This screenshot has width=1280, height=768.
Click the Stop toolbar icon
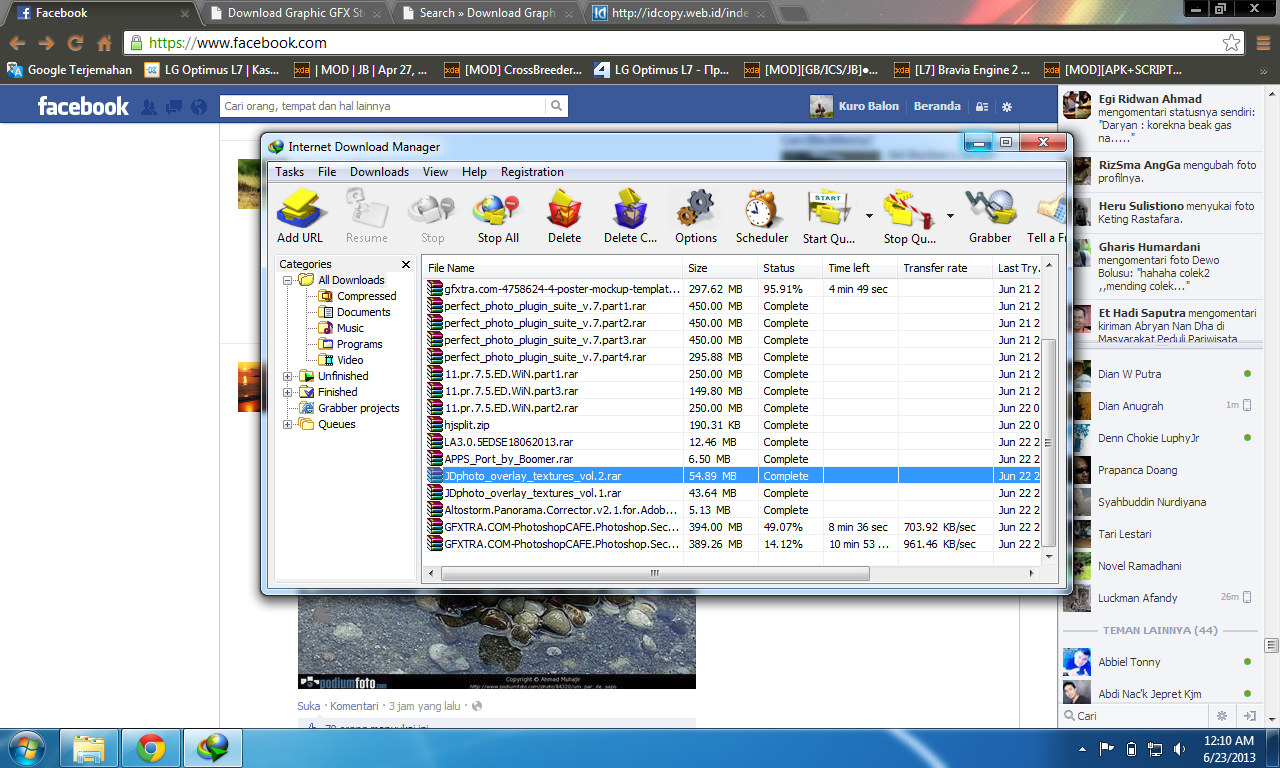point(432,217)
